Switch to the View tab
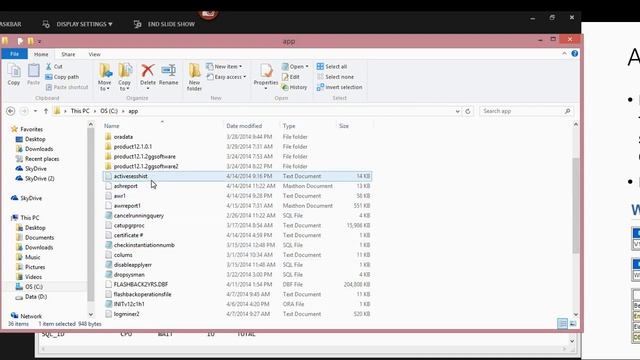Screen dimensions: 640x360 click(x=94, y=54)
